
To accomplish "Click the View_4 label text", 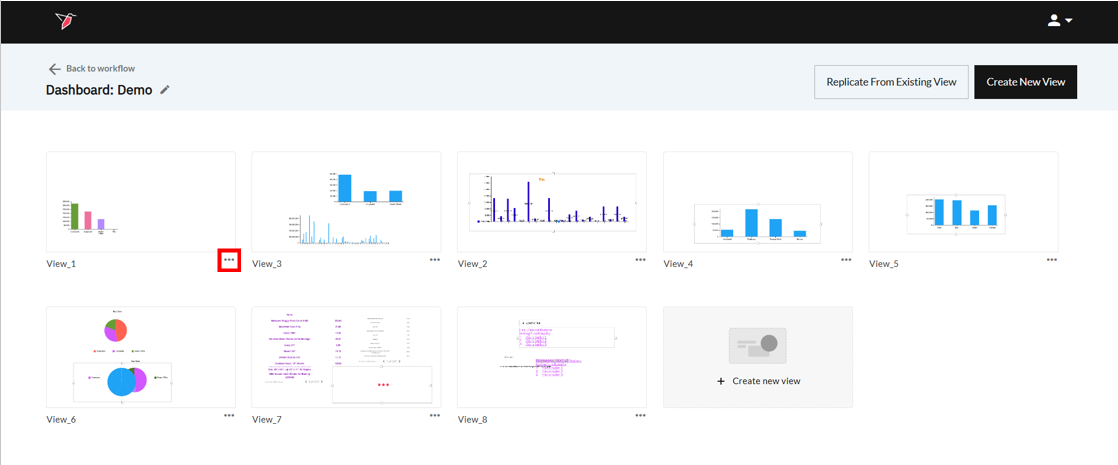I will pos(678,264).
